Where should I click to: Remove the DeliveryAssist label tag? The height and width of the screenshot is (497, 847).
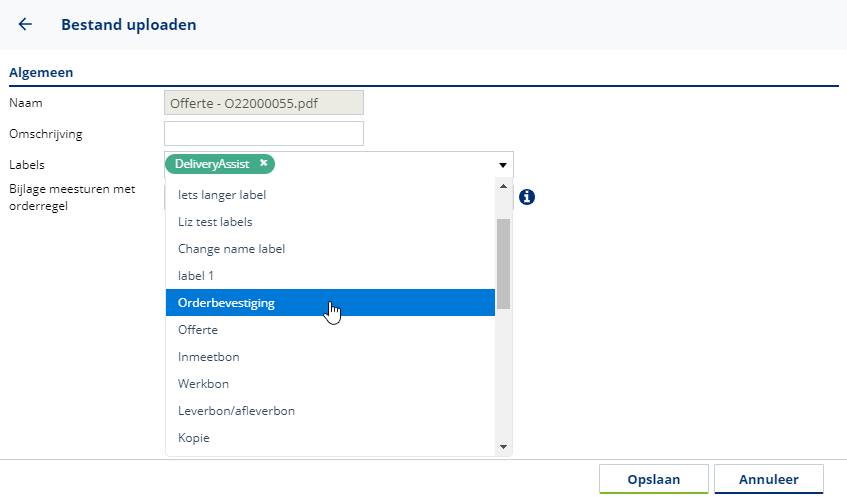[x=263, y=163]
